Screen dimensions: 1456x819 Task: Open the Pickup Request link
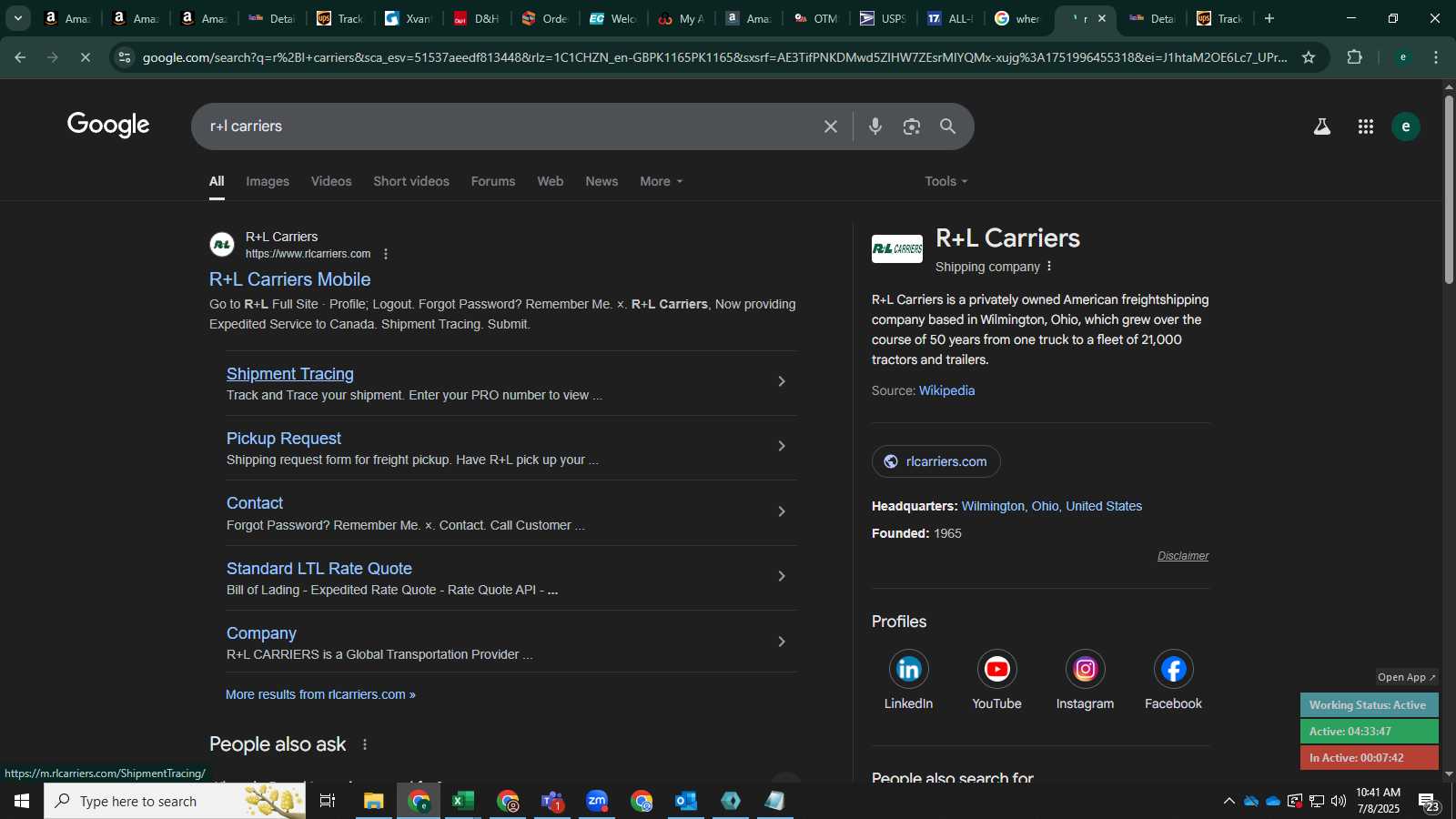click(x=284, y=439)
